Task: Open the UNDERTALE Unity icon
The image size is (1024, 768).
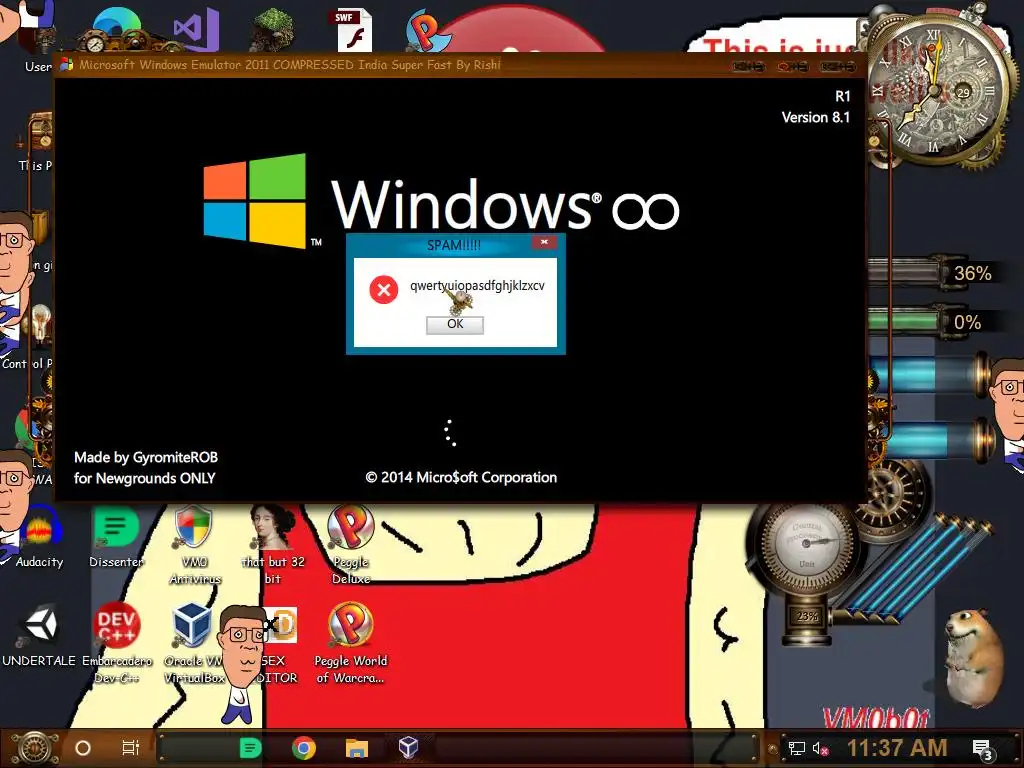Action: 39,635
